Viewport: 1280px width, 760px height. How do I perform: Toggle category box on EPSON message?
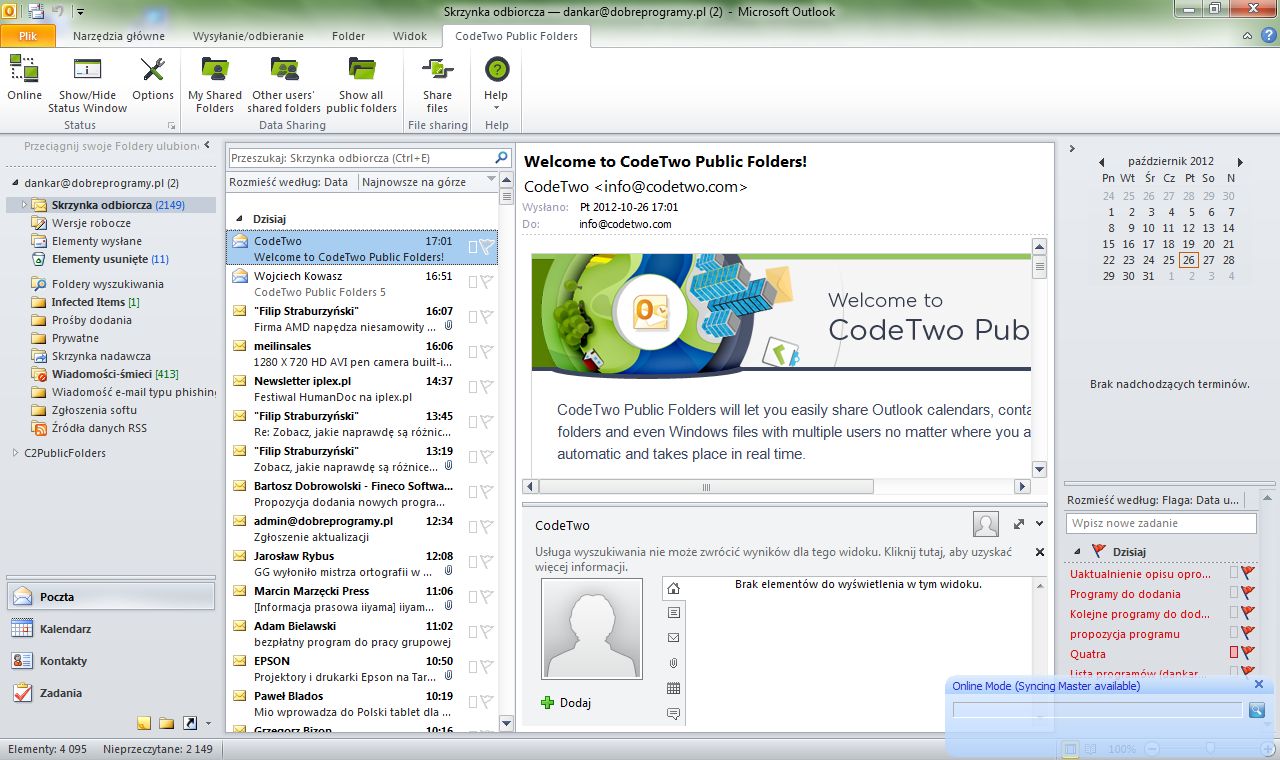click(473, 667)
